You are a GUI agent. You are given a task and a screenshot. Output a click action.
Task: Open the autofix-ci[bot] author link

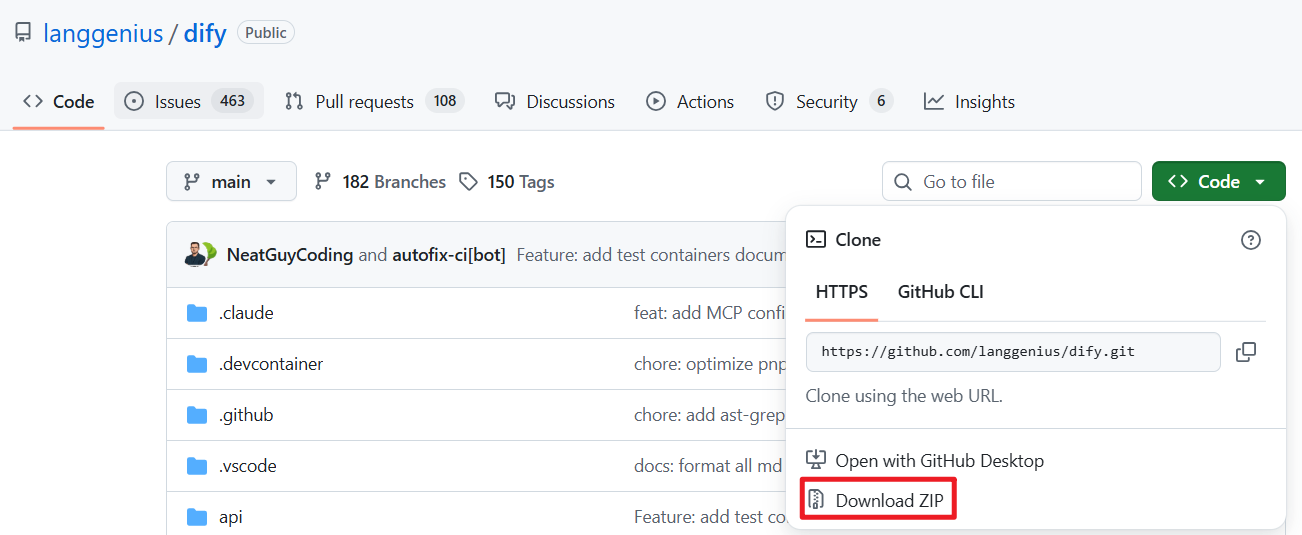[449, 255]
